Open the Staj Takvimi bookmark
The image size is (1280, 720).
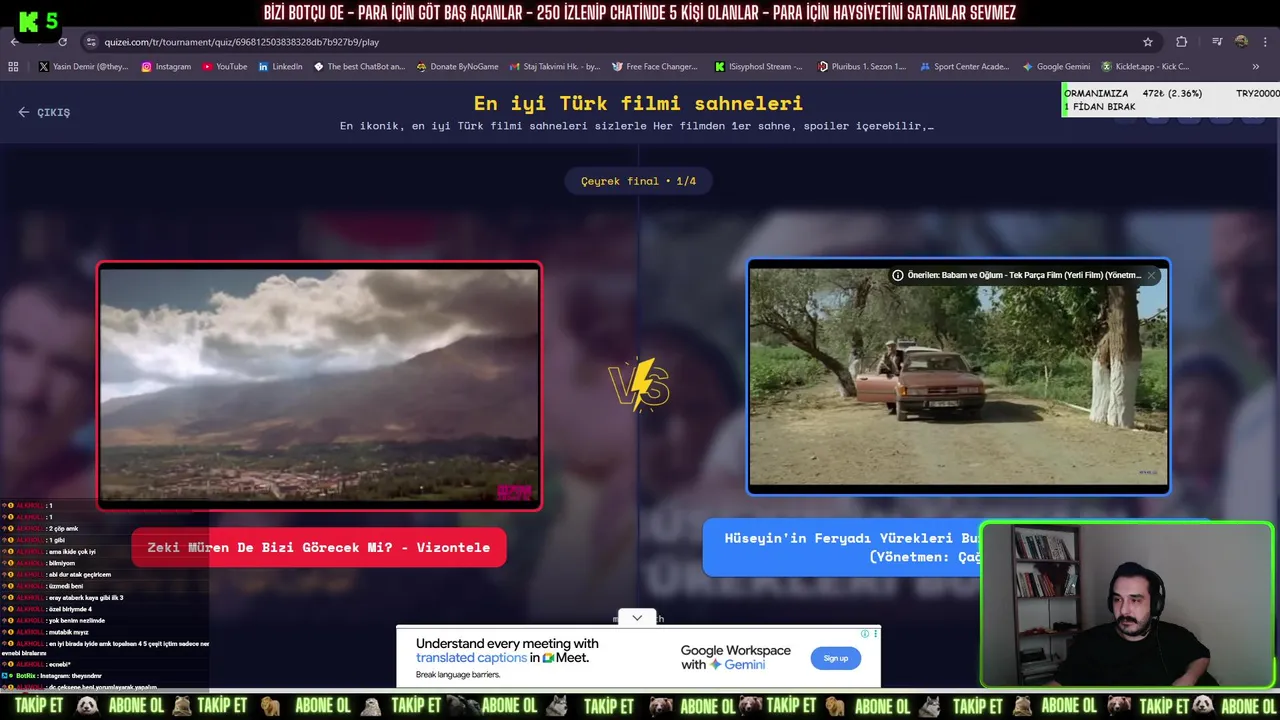pos(555,67)
